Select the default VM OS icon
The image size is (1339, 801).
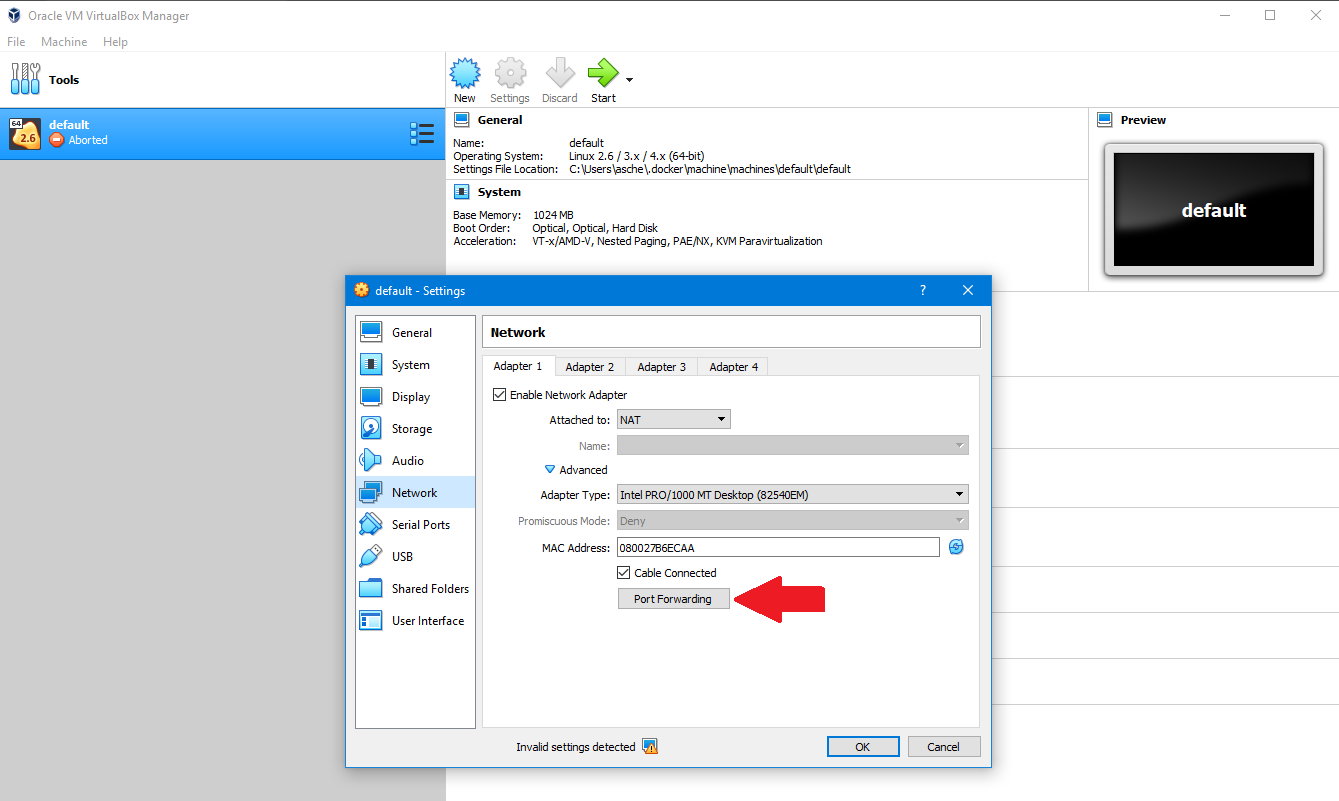click(25, 134)
